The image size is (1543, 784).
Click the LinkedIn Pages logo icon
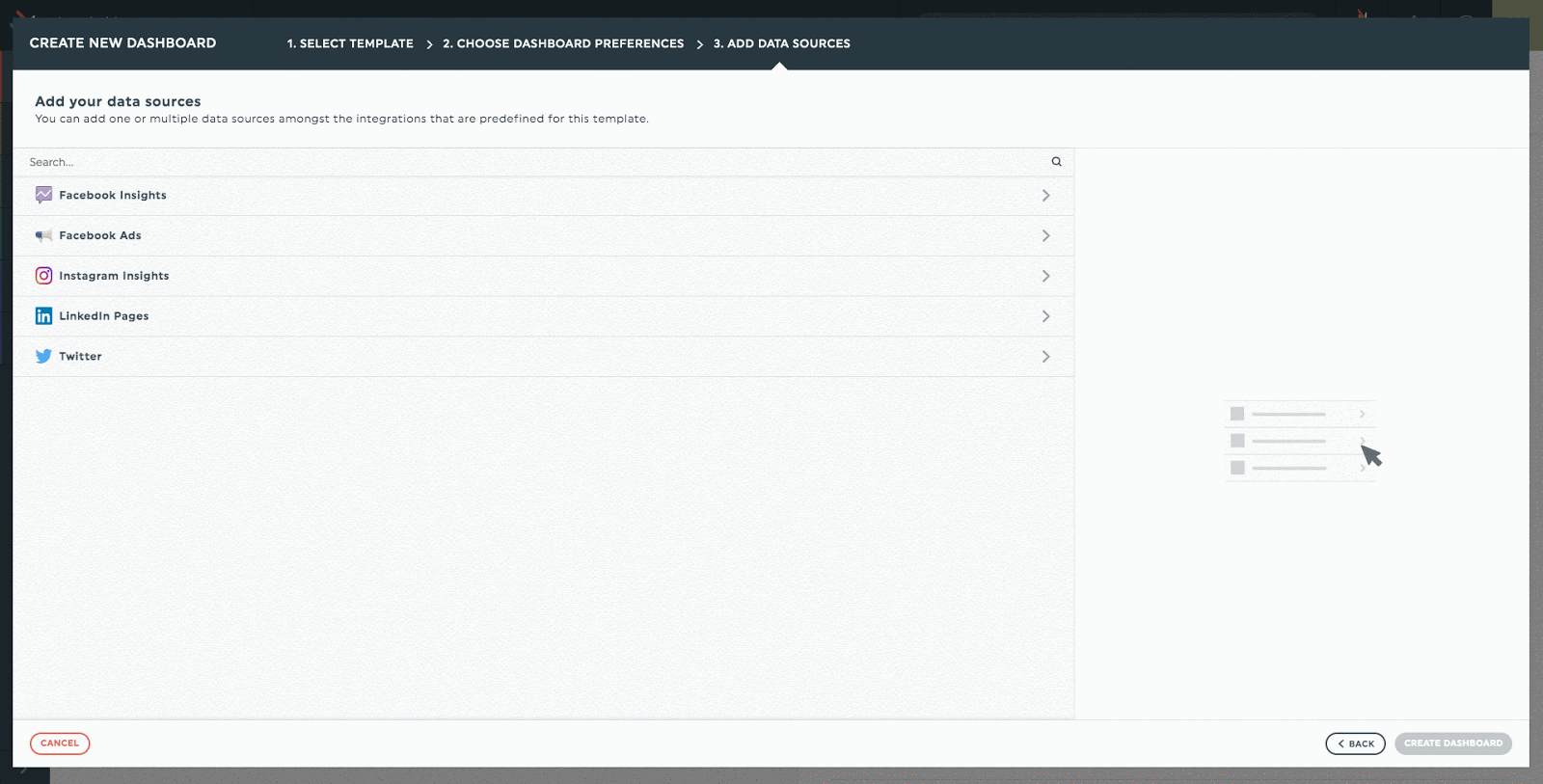coord(43,316)
